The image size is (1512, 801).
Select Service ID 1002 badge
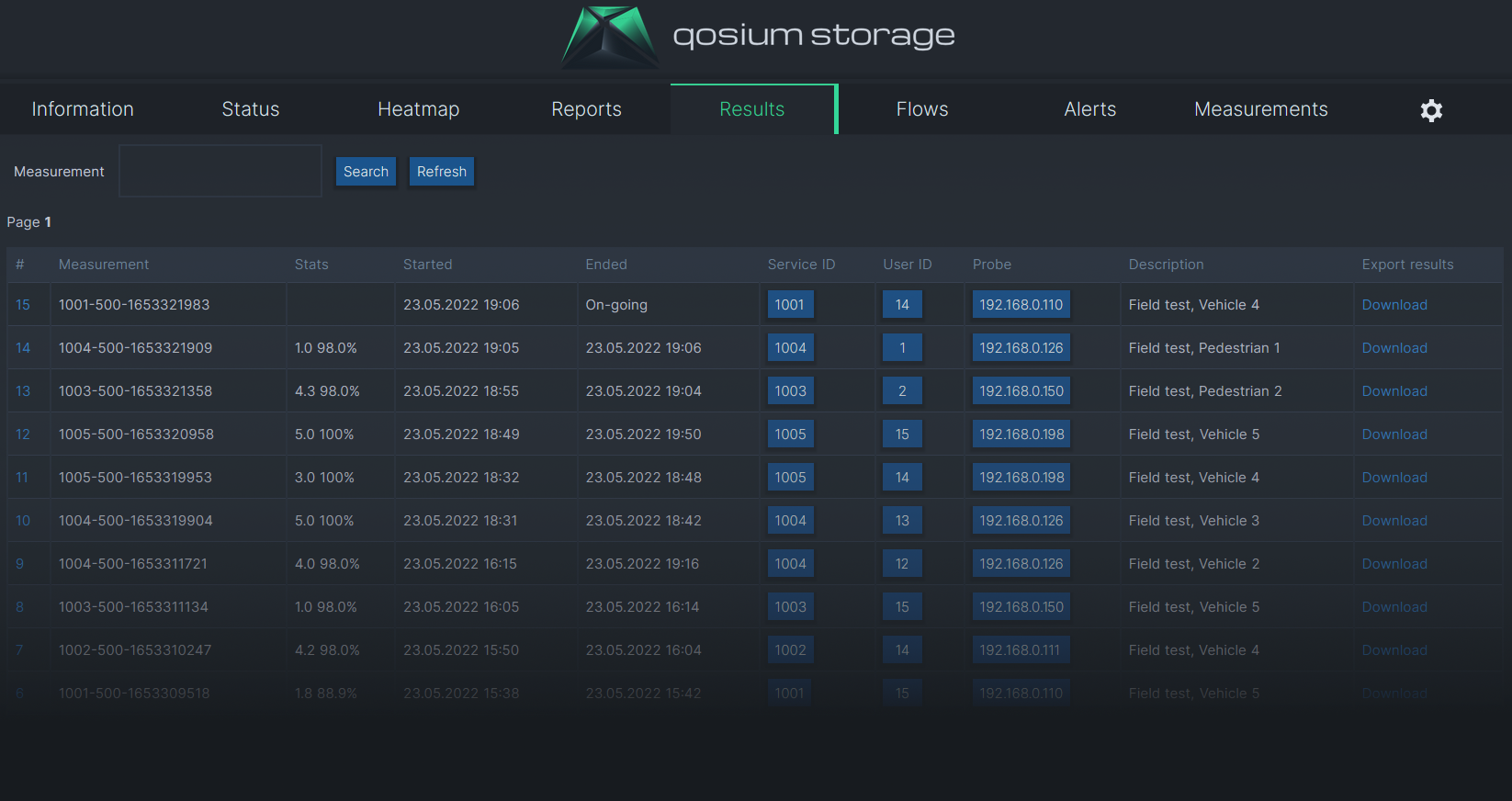(790, 650)
